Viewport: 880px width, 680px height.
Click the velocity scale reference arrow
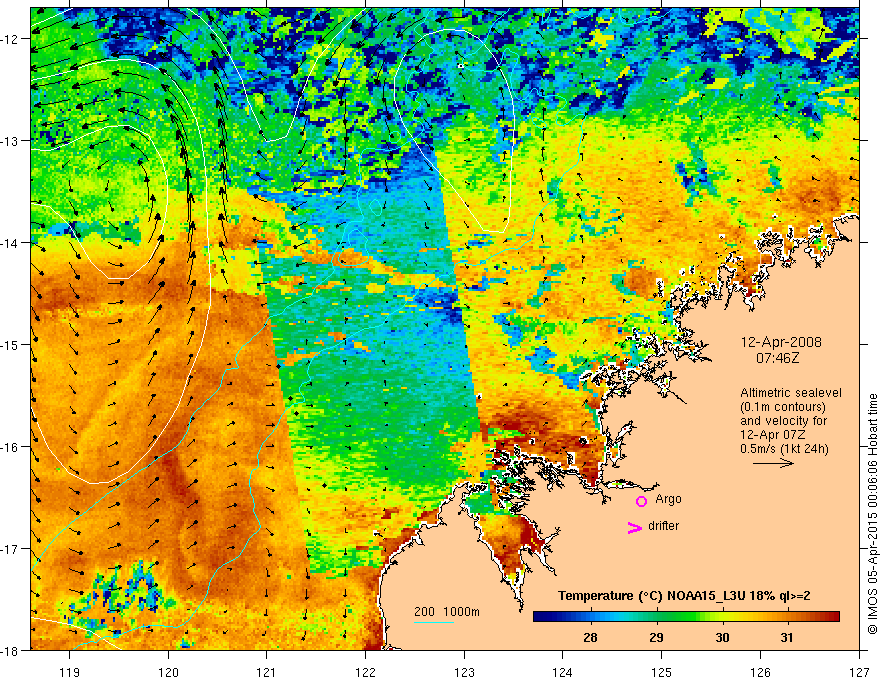tap(773, 463)
